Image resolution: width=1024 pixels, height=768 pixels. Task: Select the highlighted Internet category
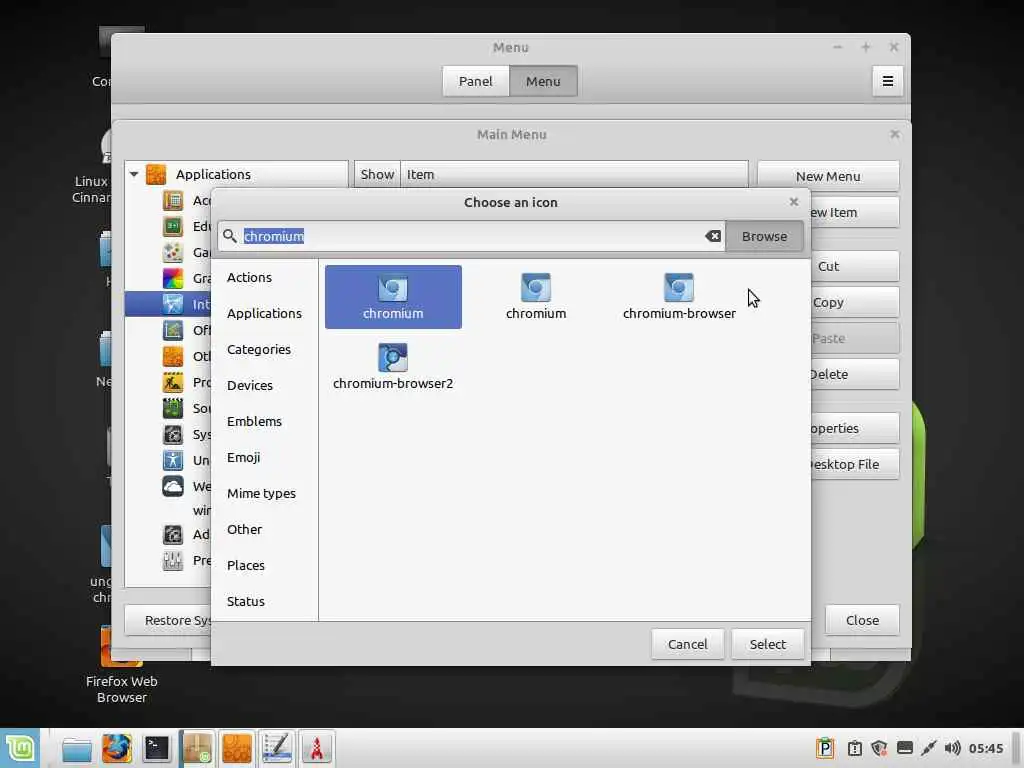[168, 304]
